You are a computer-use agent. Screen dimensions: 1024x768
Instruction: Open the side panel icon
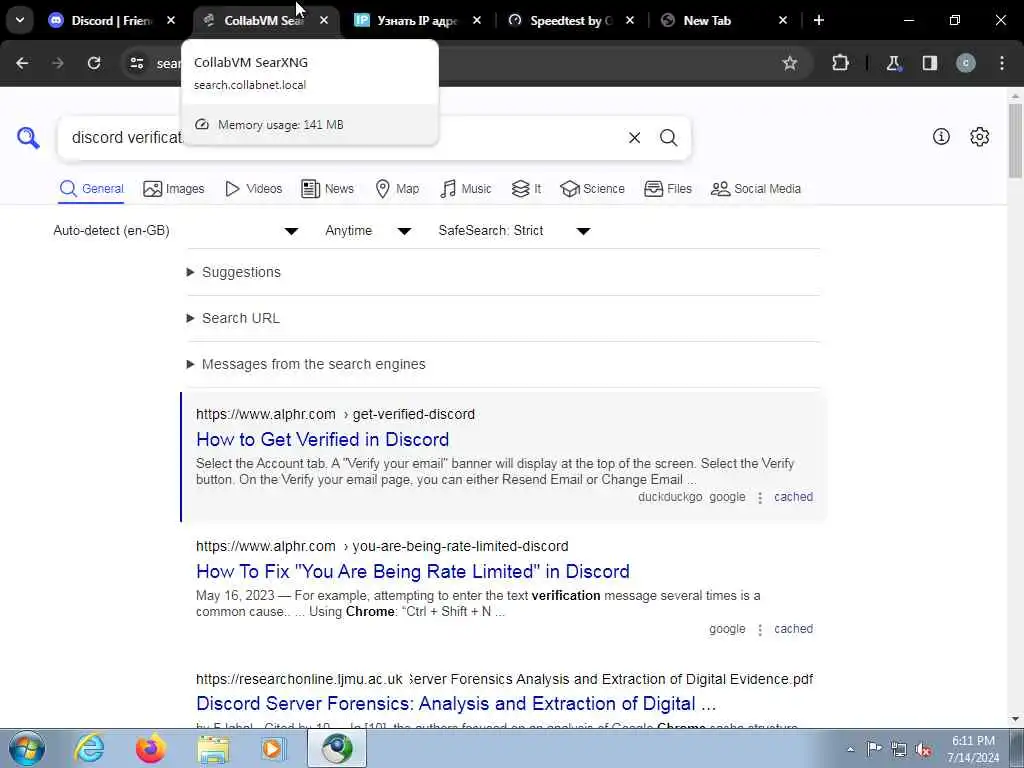[930, 63]
